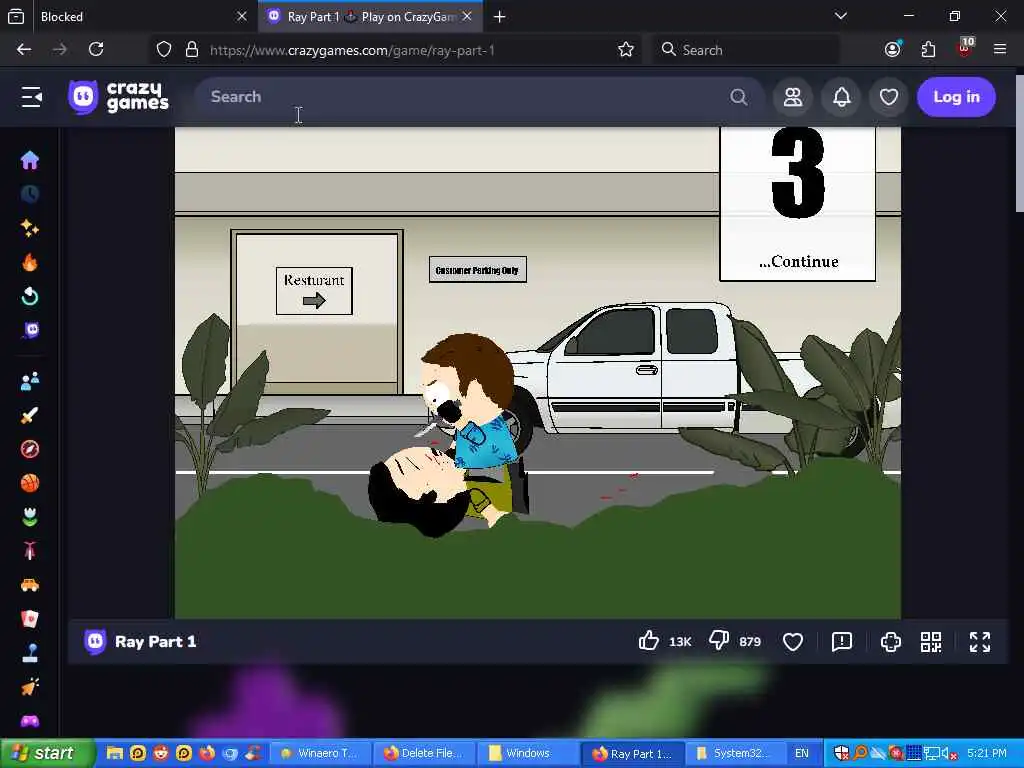Screen dimensions: 1024x768
Task: Switch to the Windows folder taskbar item
Action: point(528,754)
